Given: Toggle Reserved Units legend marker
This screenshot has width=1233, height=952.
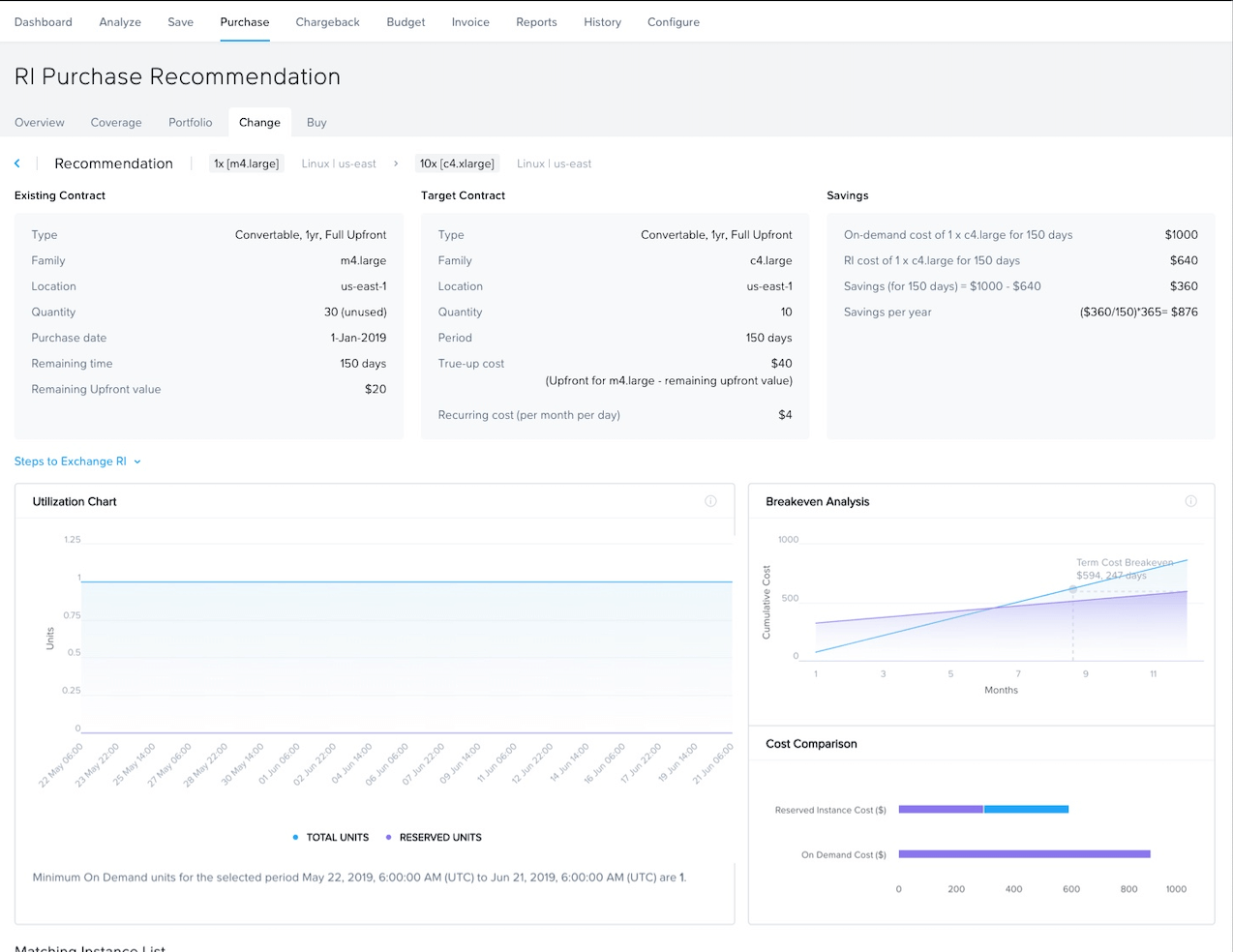Looking at the screenshot, I should 388,838.
